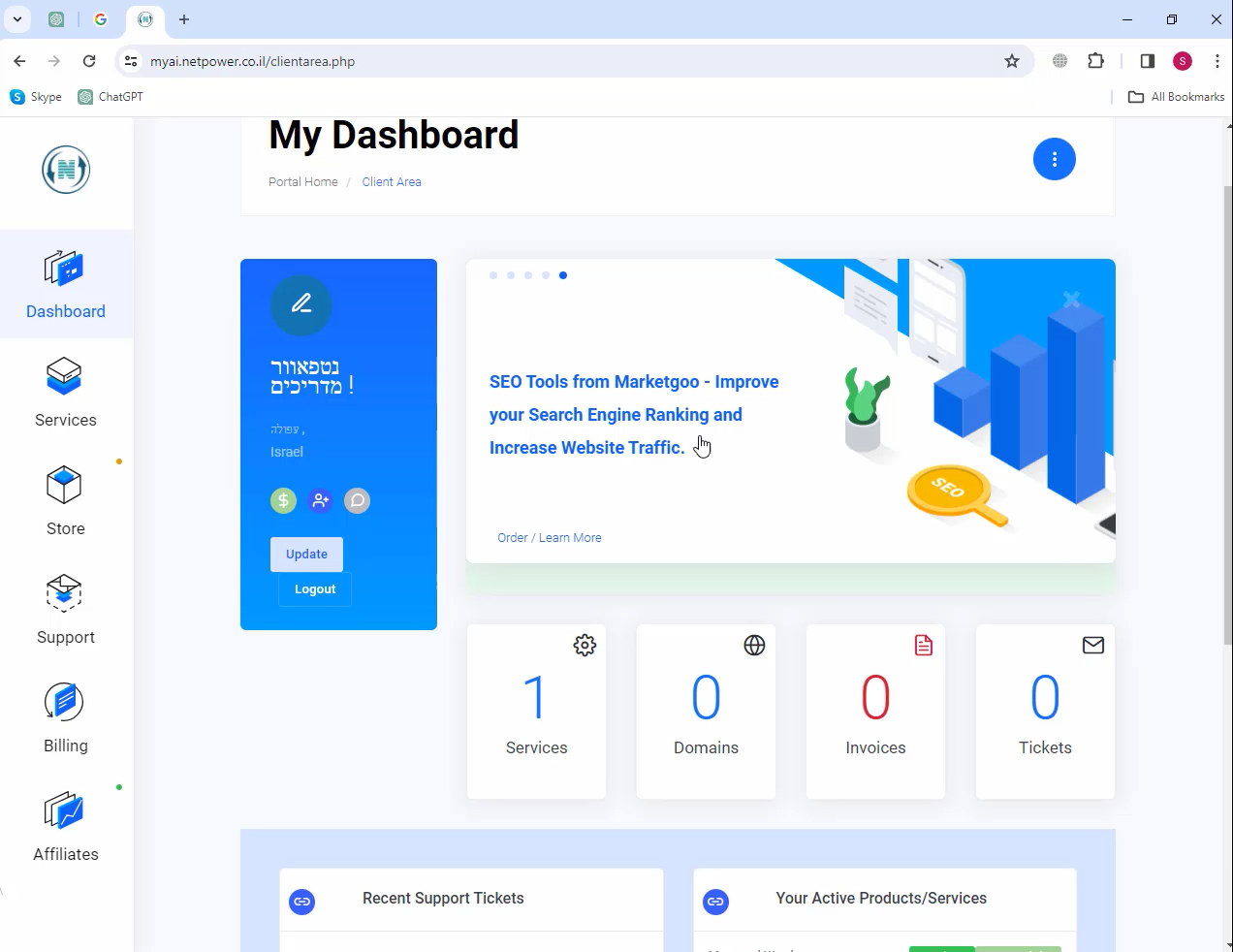Open the Billing section icon
The width and height of the screenshot is (1233, 952).
65,703
